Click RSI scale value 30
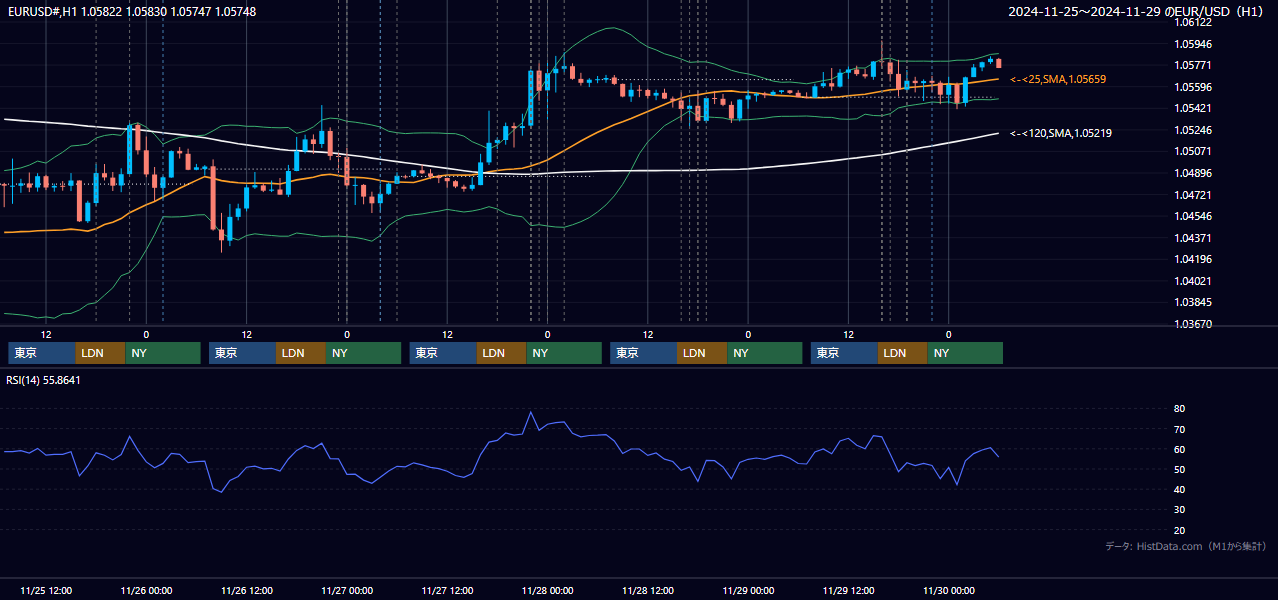The width and height of the screenshot is (1278, 600). [1180, 510]
